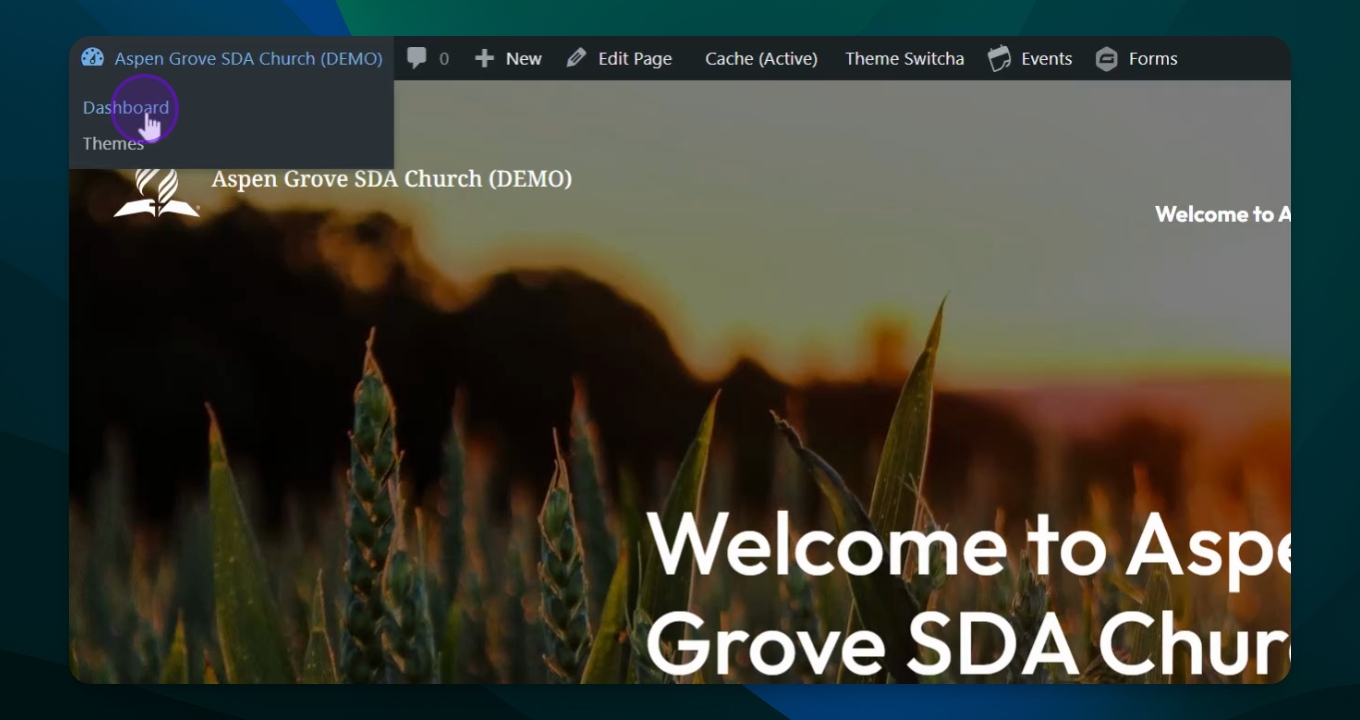Click the church logo in site header

(156, 192)
